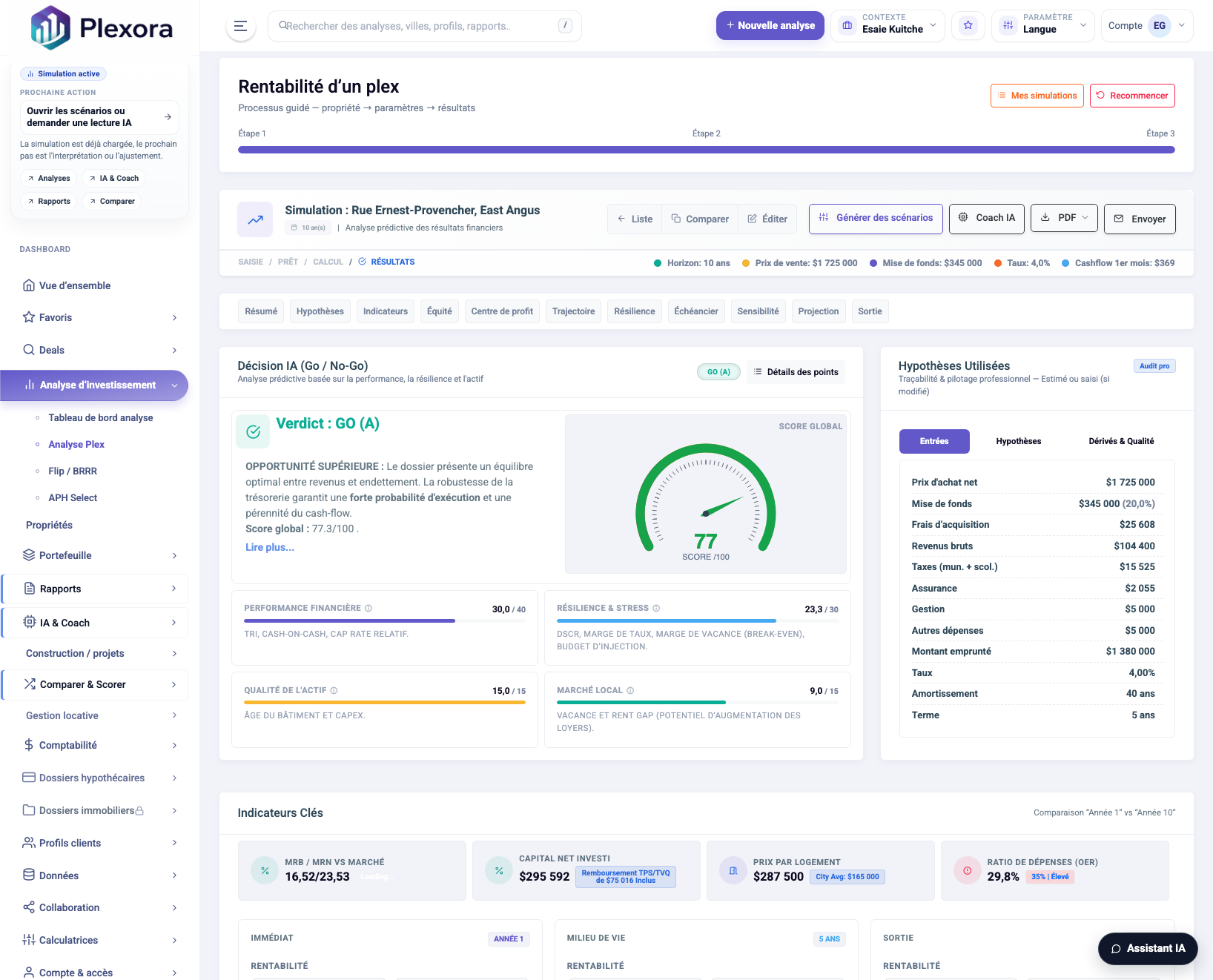Image resolution: width=1213 pixels, height=980 pixels.
Task: Click the Lire plus... link
Action: coord(270,547)
